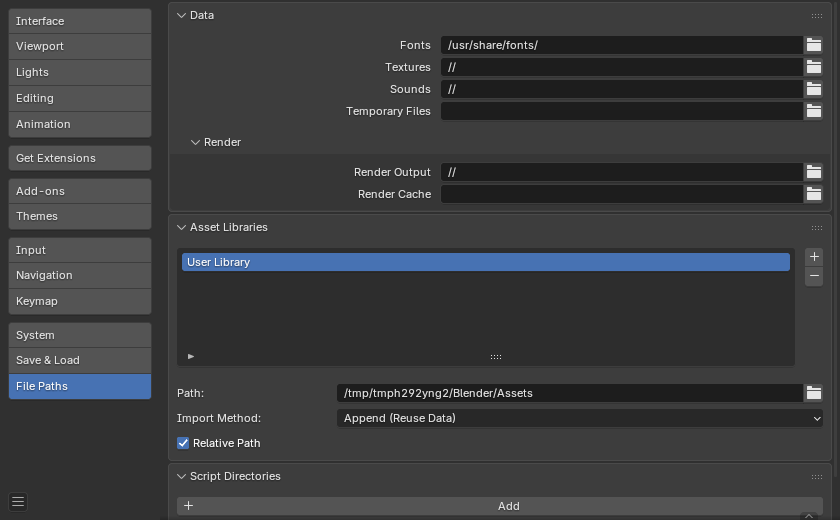Image resolution: width=840 pixels, height=520 pixels.
Task: Open Viewport preferences tab
Action: coord(80,47)
